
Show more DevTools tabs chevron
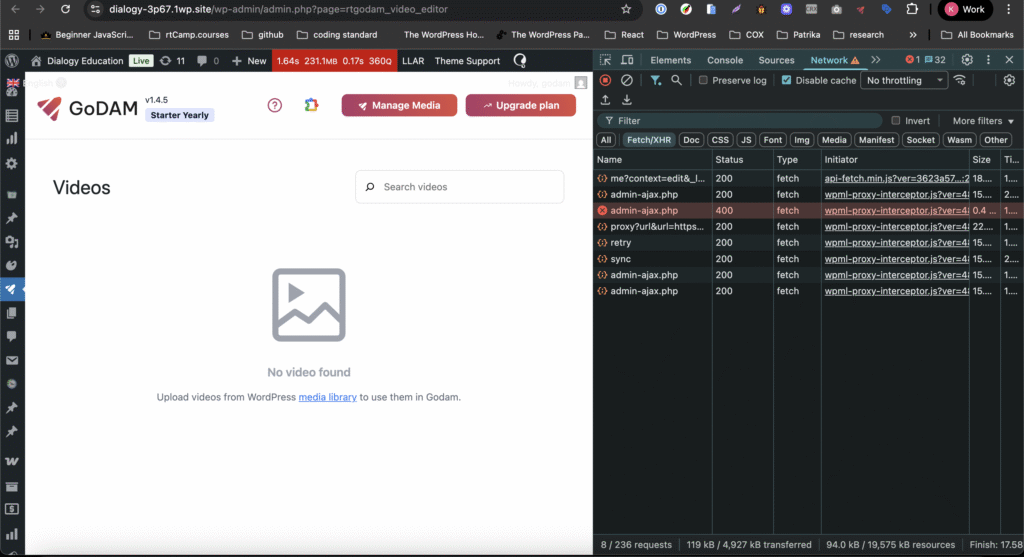click(x=876, y=60)
